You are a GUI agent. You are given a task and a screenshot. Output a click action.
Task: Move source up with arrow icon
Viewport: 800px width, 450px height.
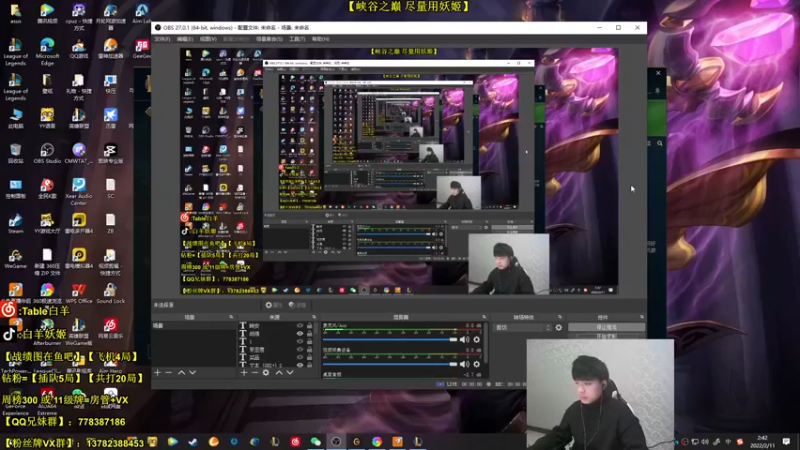[x=279, y=372]
